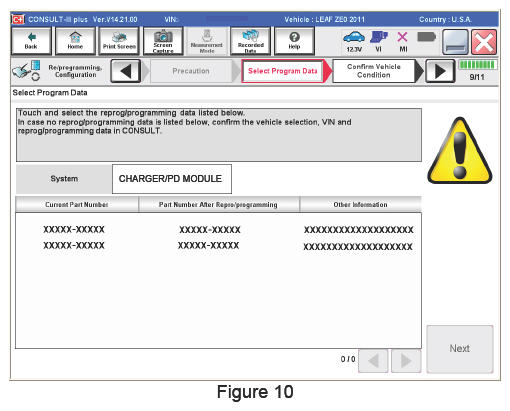Select Measurement Mode button
The width and height of the screenshot is (510, 411).
point(207,41)
